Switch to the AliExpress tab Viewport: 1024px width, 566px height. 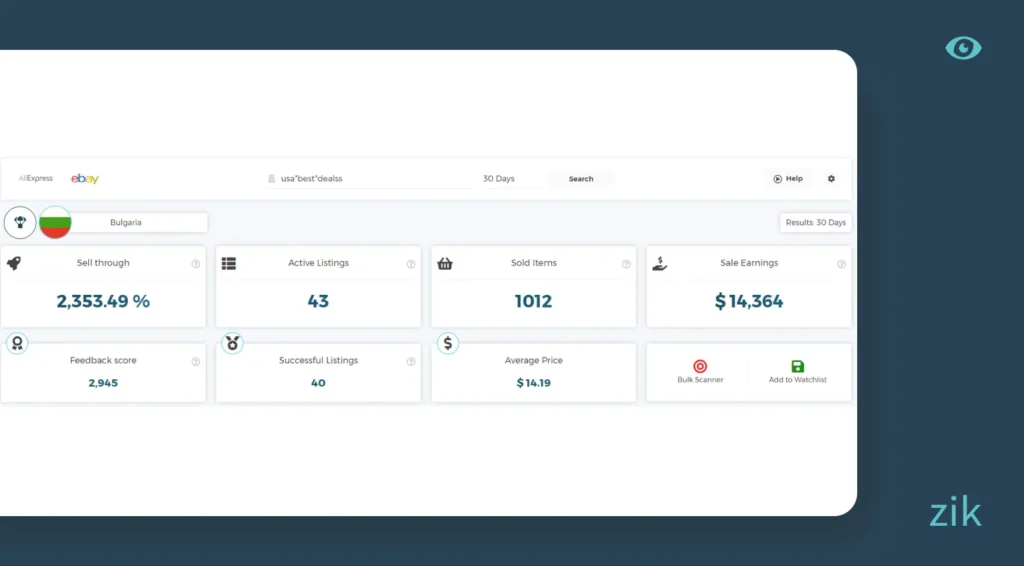coord(36,179)
